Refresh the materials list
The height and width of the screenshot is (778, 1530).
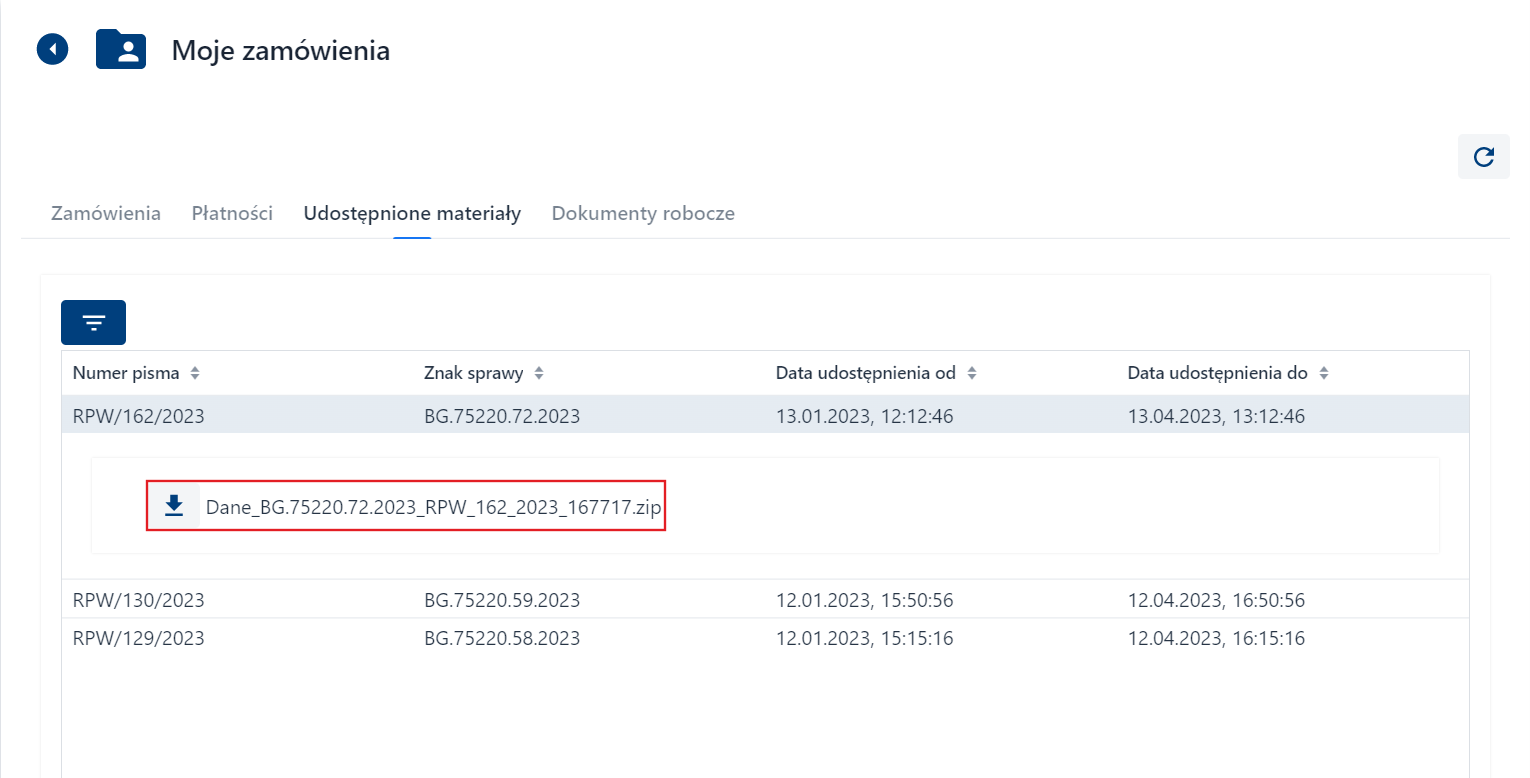coord(1483,157)
